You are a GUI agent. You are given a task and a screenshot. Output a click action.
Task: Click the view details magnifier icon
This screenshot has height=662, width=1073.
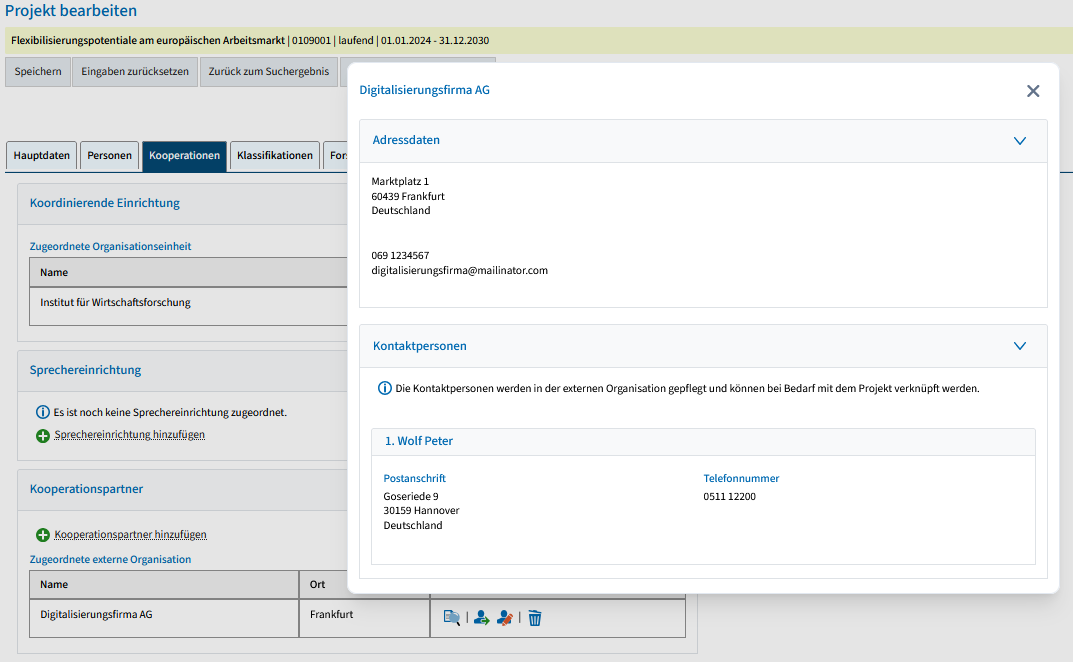[452, 618]
